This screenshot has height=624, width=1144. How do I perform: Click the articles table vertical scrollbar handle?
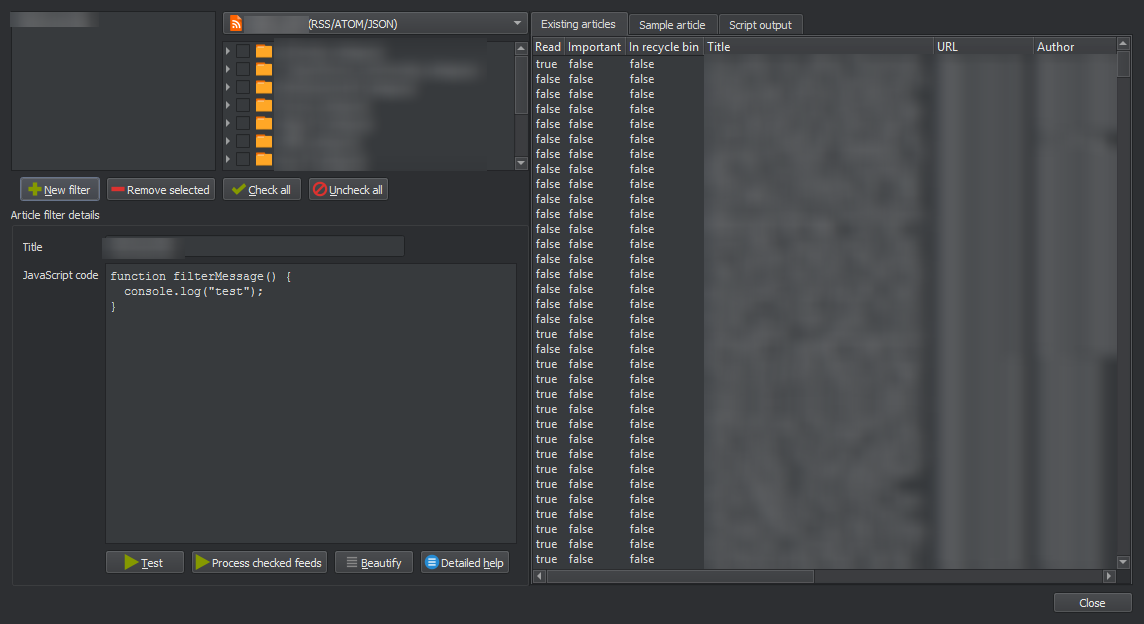[x=1124, y=63]
